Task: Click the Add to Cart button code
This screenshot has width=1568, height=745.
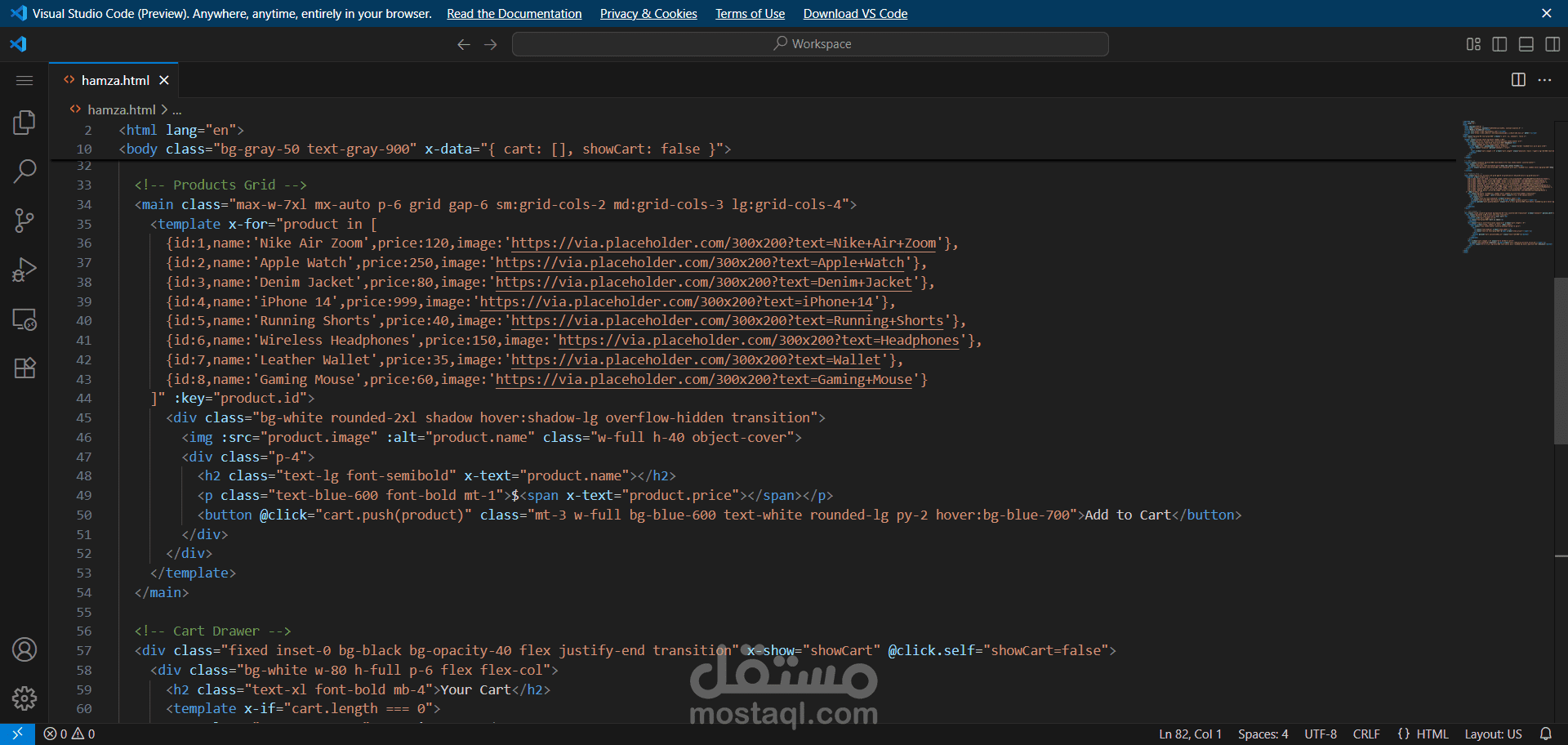Action: click(x=719, y=515)
